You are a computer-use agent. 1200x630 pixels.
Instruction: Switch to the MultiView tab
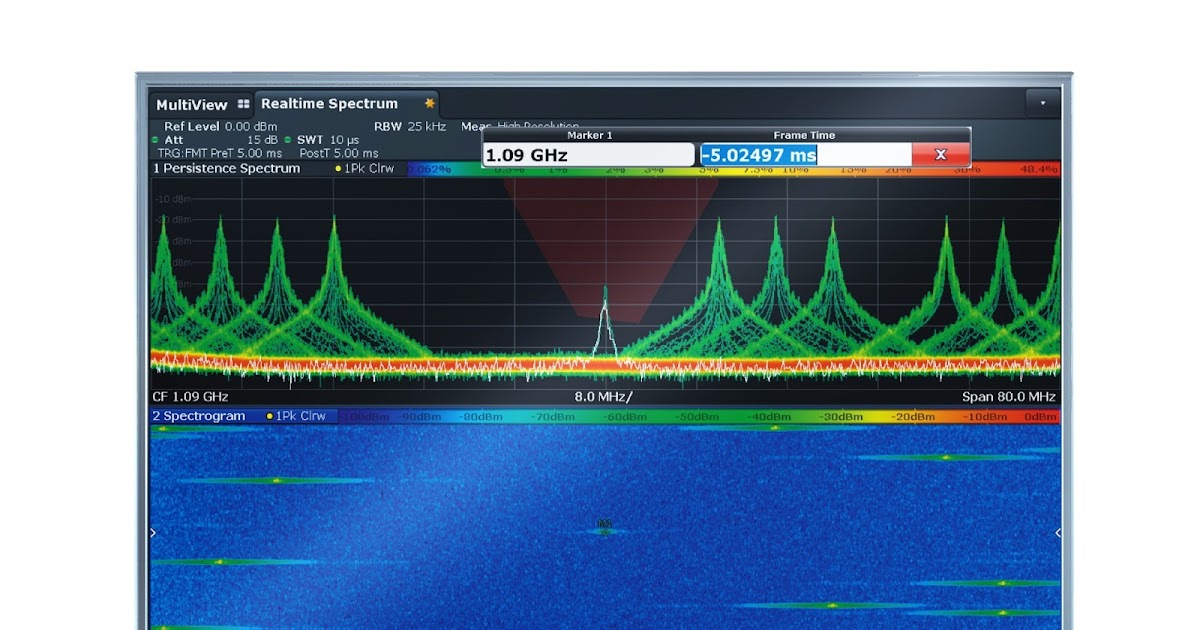[192, 105]
